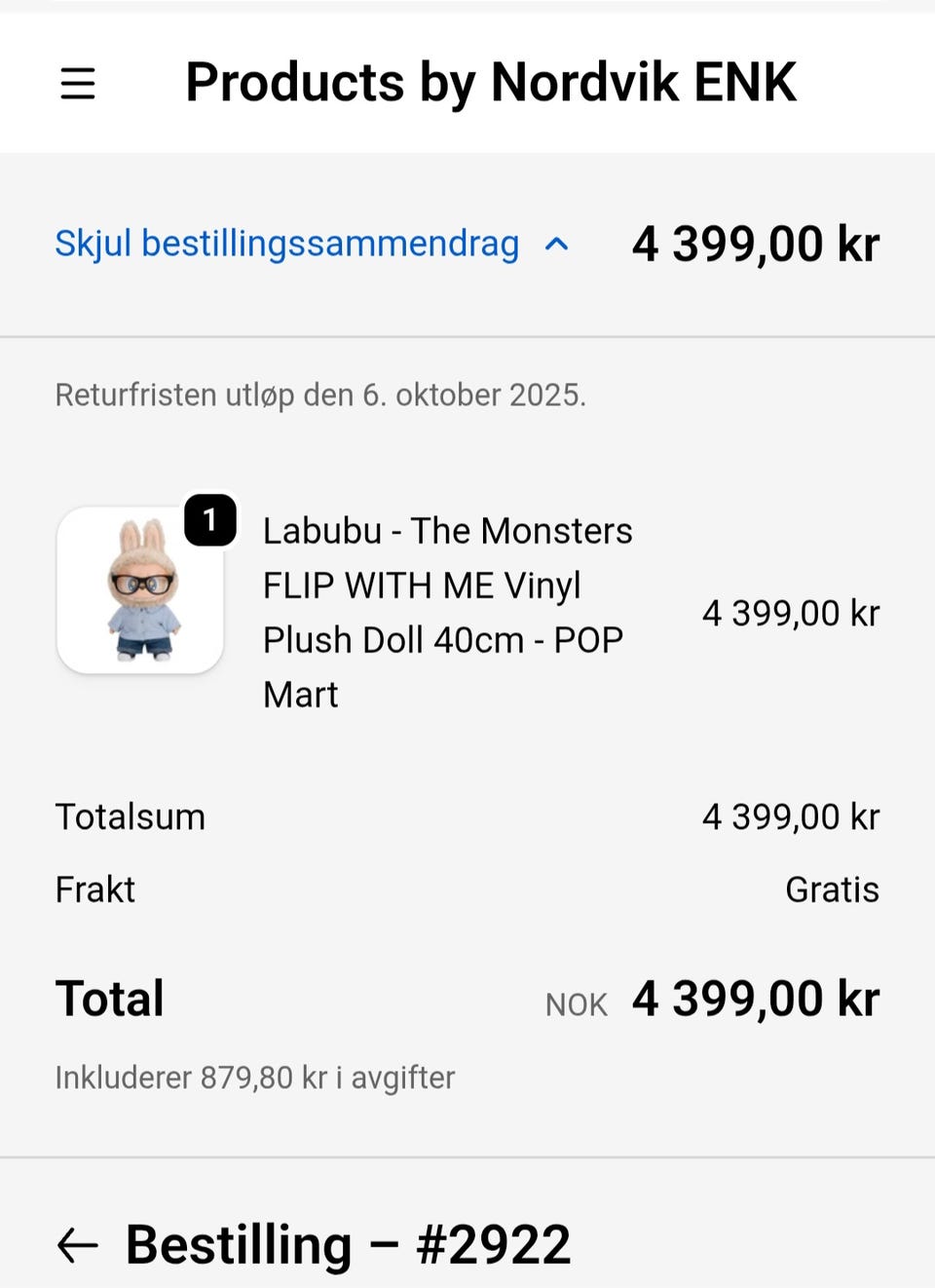Click the 'Bestilling – #2922' heading
This screenshot has height=1288, width=935.
click(x=348, y=1245)
